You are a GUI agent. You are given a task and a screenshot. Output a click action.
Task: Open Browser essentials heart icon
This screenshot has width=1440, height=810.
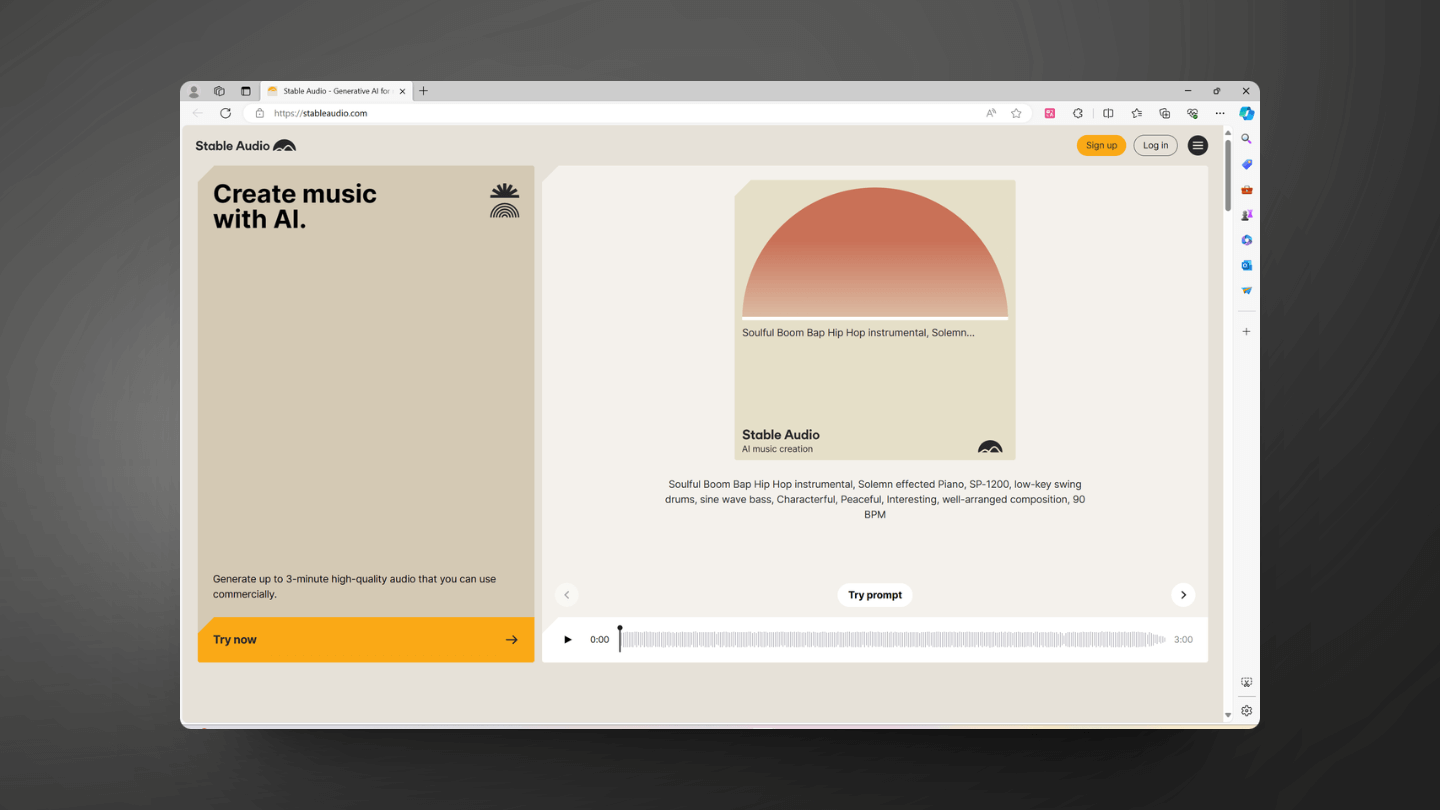(1192, 113)
